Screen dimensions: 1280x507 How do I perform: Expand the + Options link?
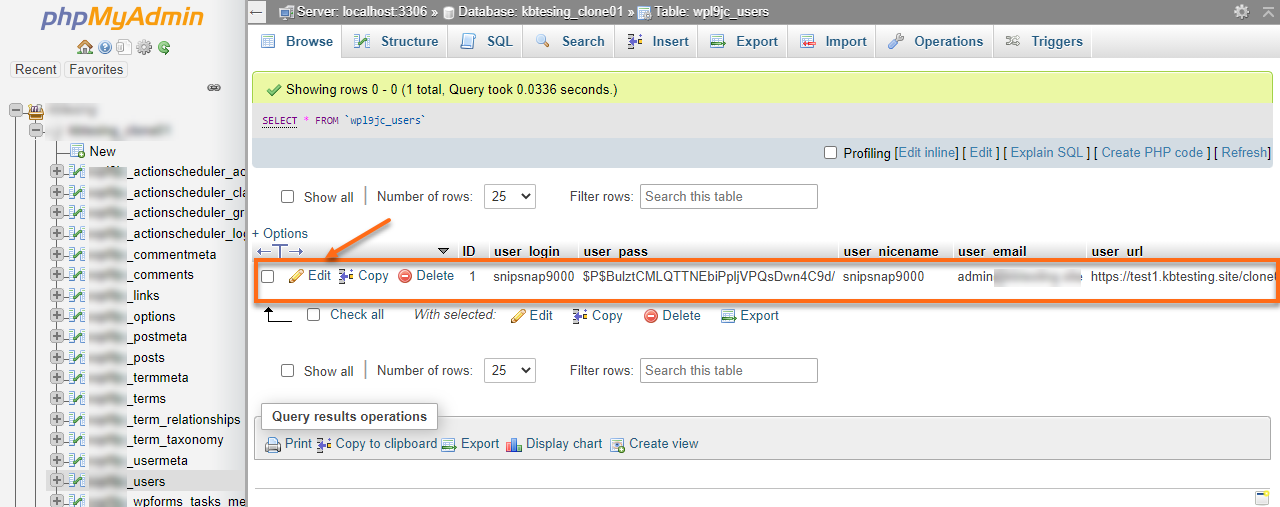[x=280, y=233]
